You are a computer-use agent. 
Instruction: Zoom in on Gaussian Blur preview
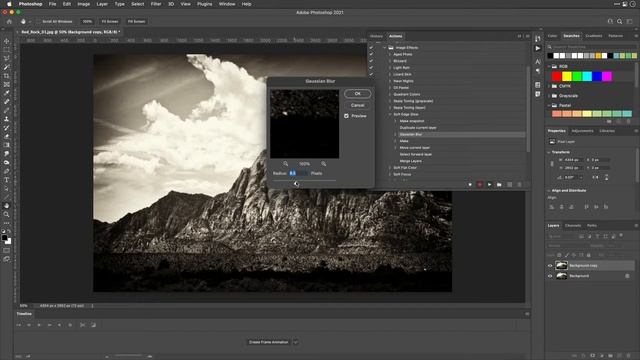pyautogui.click(x=324, y=164)
